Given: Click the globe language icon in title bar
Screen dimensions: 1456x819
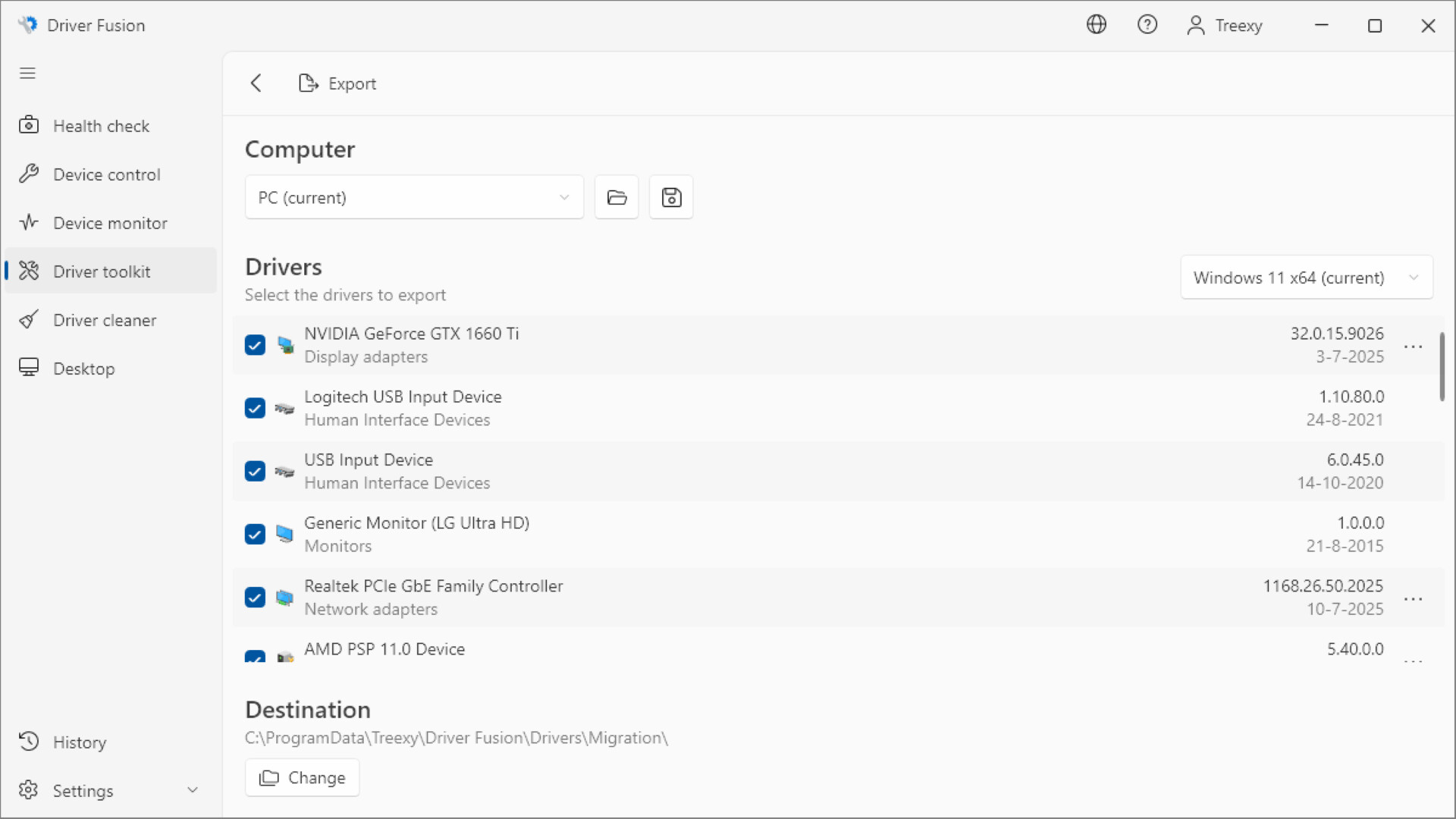Looking at the screenshot, I should point(1096,24).
